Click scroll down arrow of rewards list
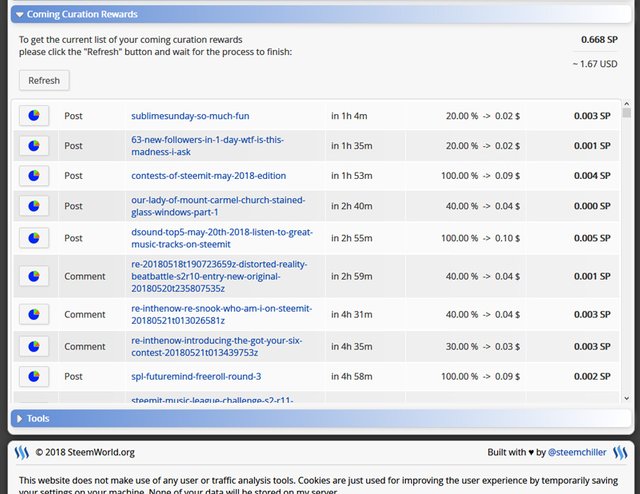This screenshot has height=494, width=640. pos(627,398)
